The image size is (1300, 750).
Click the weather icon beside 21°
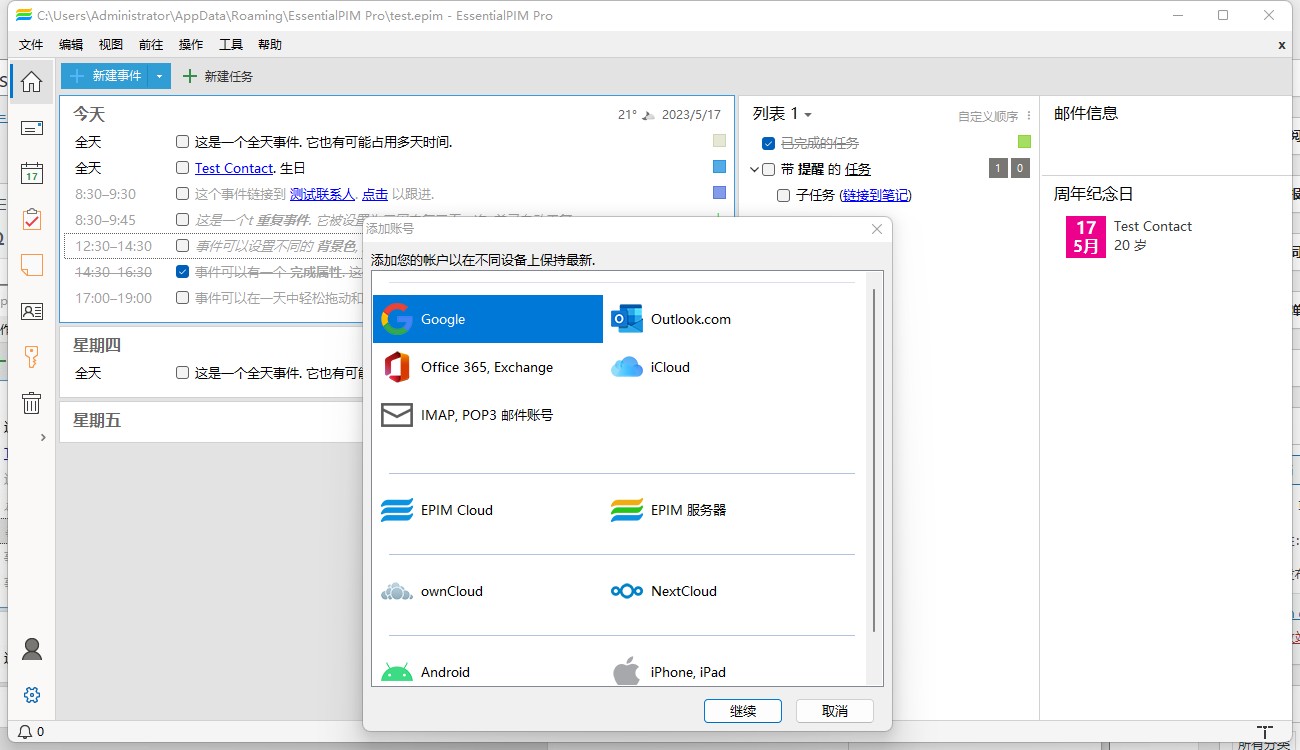[649, 115]
